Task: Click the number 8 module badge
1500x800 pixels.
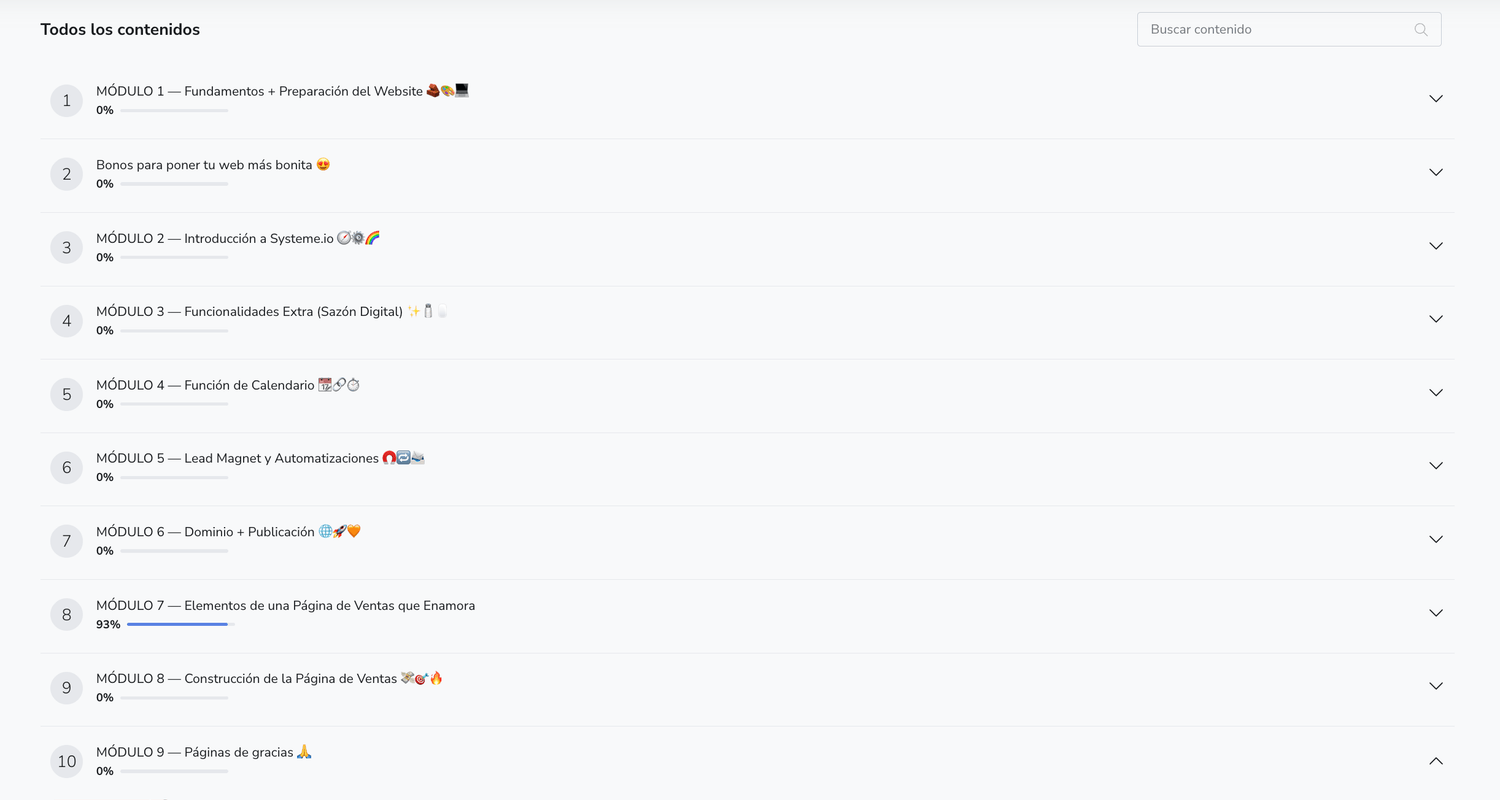Action: click(x=67, y=614)
